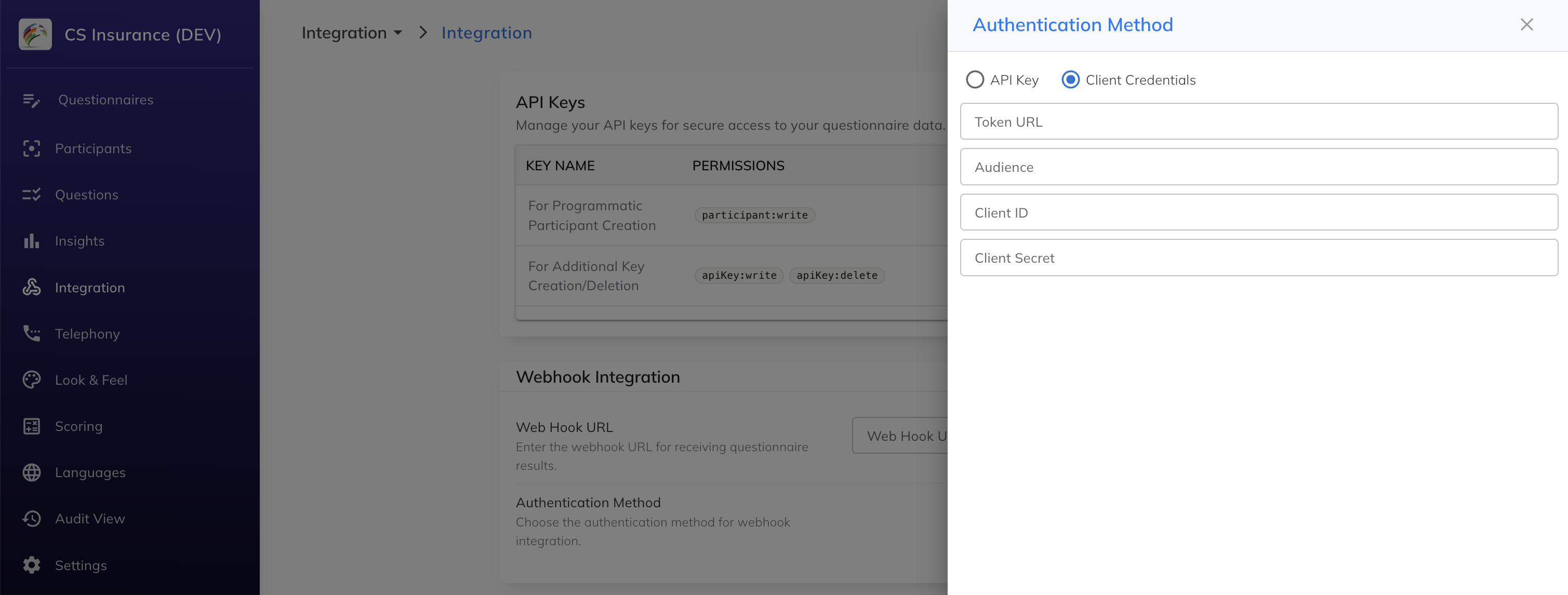Image resolution: width=1568 pixels, height=595 pixels.
Task: Click the Look & Feel palette icon
Action: pos(31,380)
